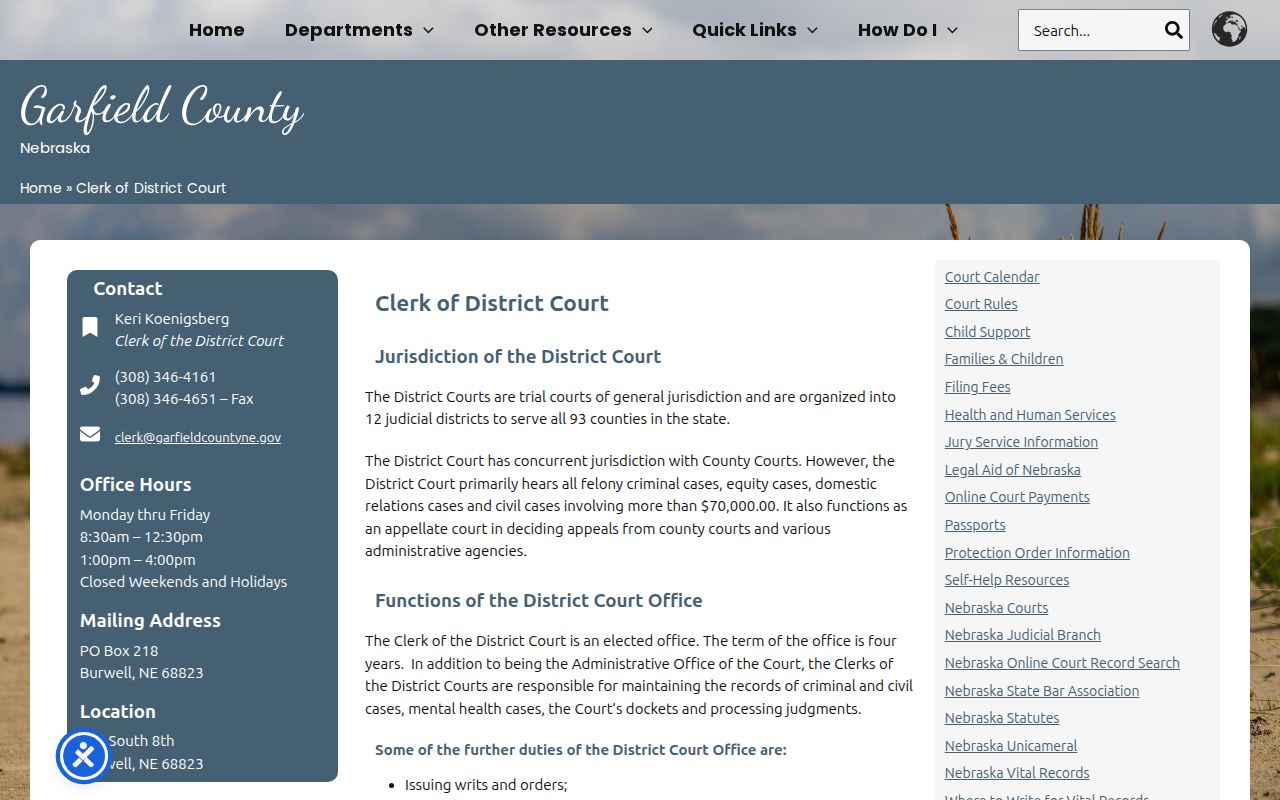
Task: Click the search magnifier icon
Action: click(x=1173, y=30)
